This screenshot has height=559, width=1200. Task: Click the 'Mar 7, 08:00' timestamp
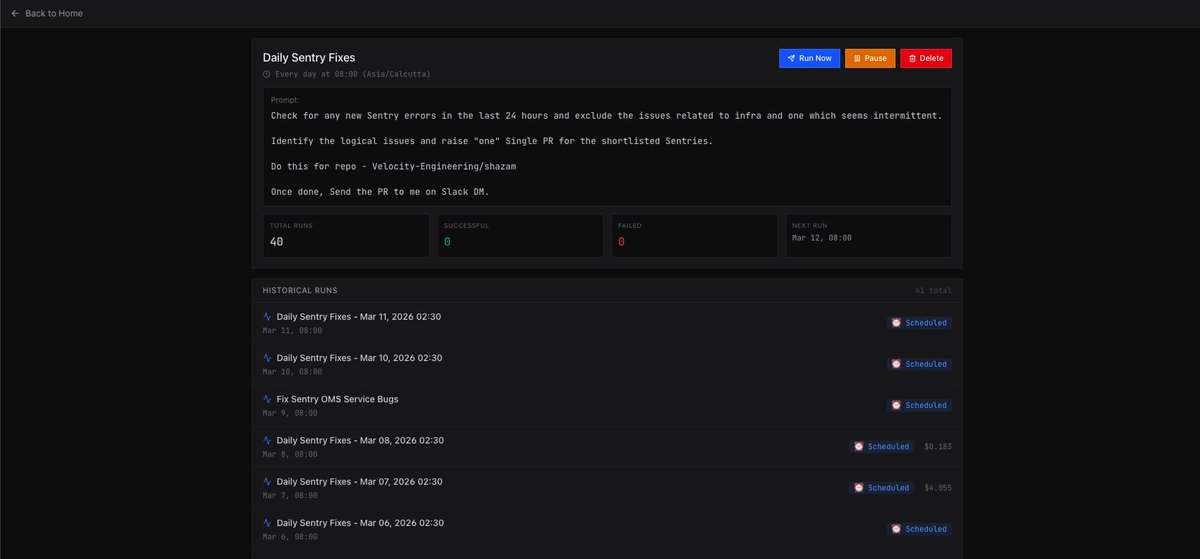(x=290, y=495)
